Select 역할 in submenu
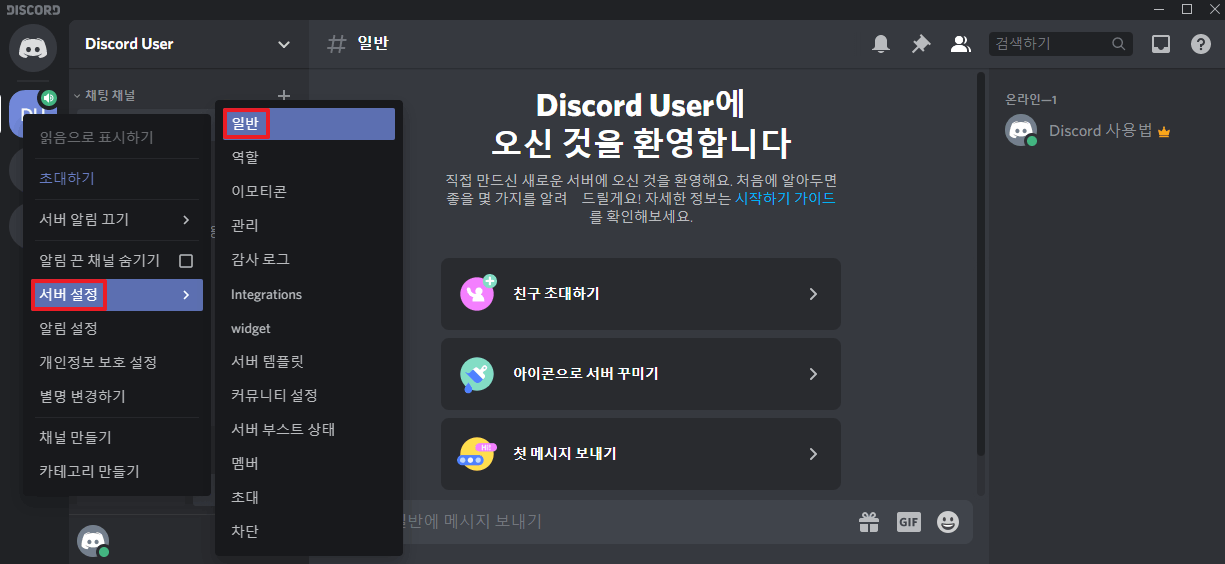Image resolution: width=1225 pixels, height=564 pixels. point(309,157)
